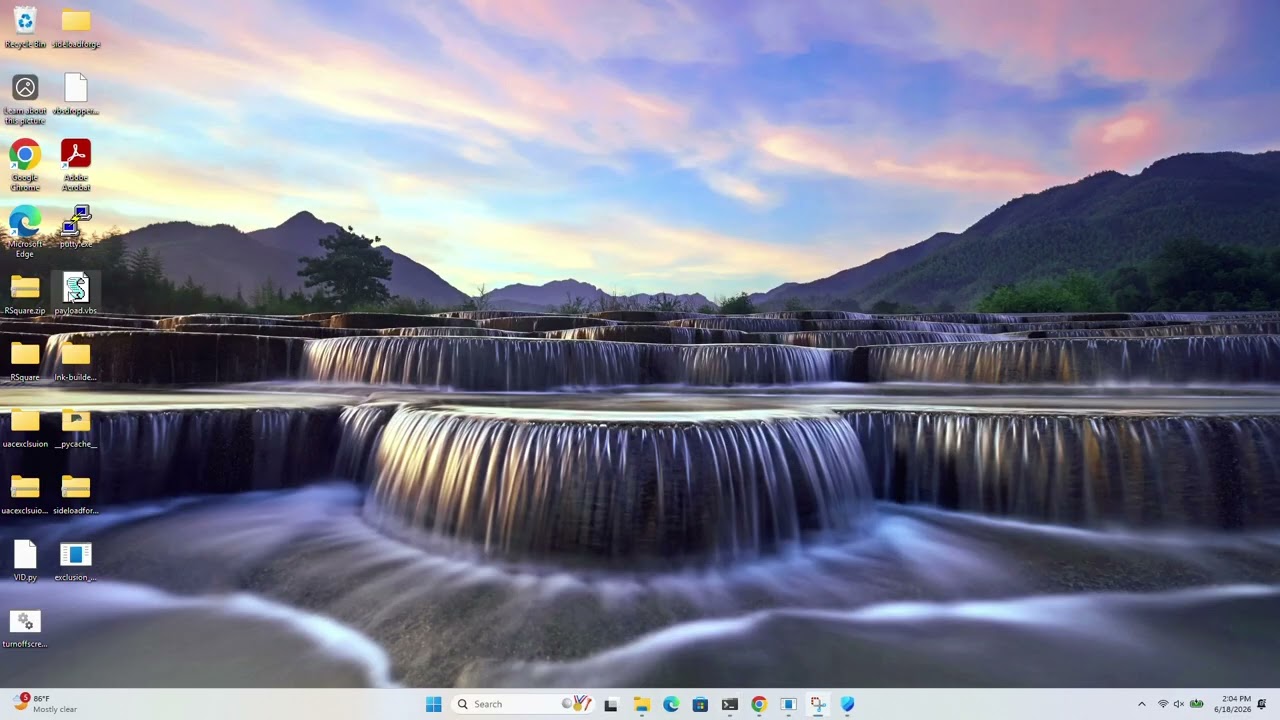Click the muted volume tray icon
The height and width of the screenshot is (720, 1280).
click(1179, 704)
